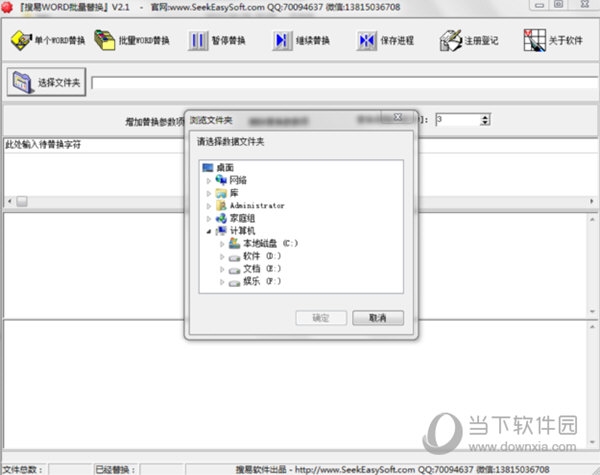Click middle panel scrollbar down arrow
600x475 pixels.
coord(592,311)
